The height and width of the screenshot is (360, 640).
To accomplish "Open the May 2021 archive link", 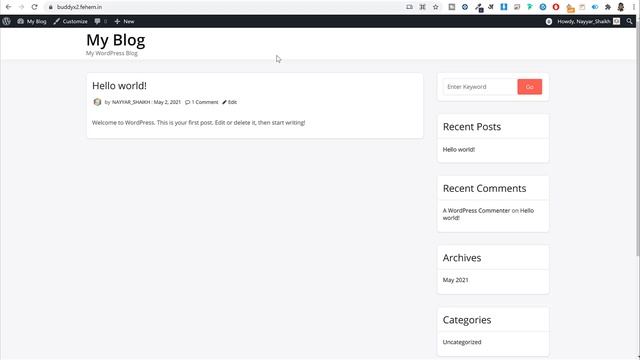I will pos(456,280).
